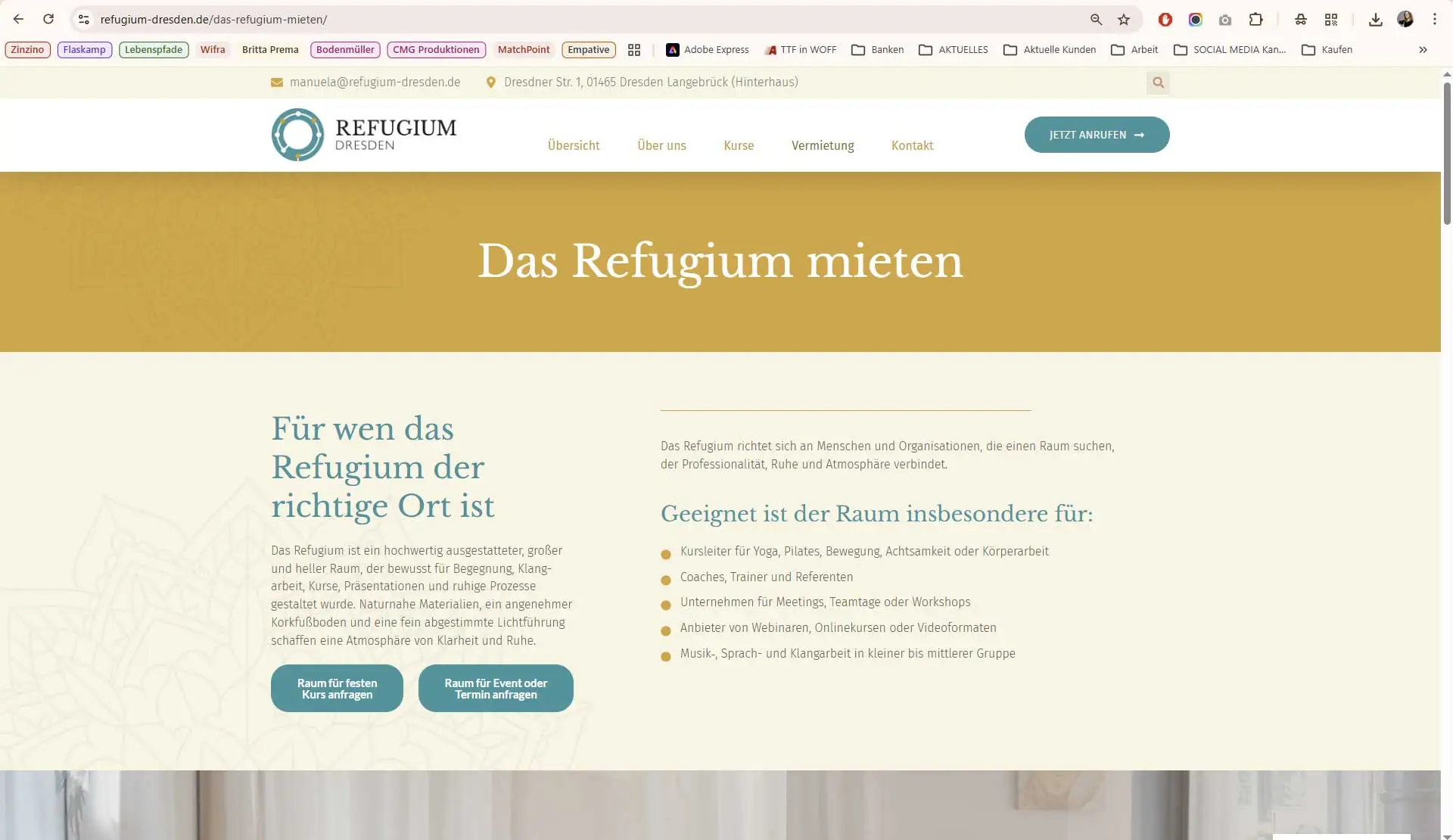The image size is (1453, 840).
Task: Click the incognito-style spy extension icon
Action: (1301, 20)
